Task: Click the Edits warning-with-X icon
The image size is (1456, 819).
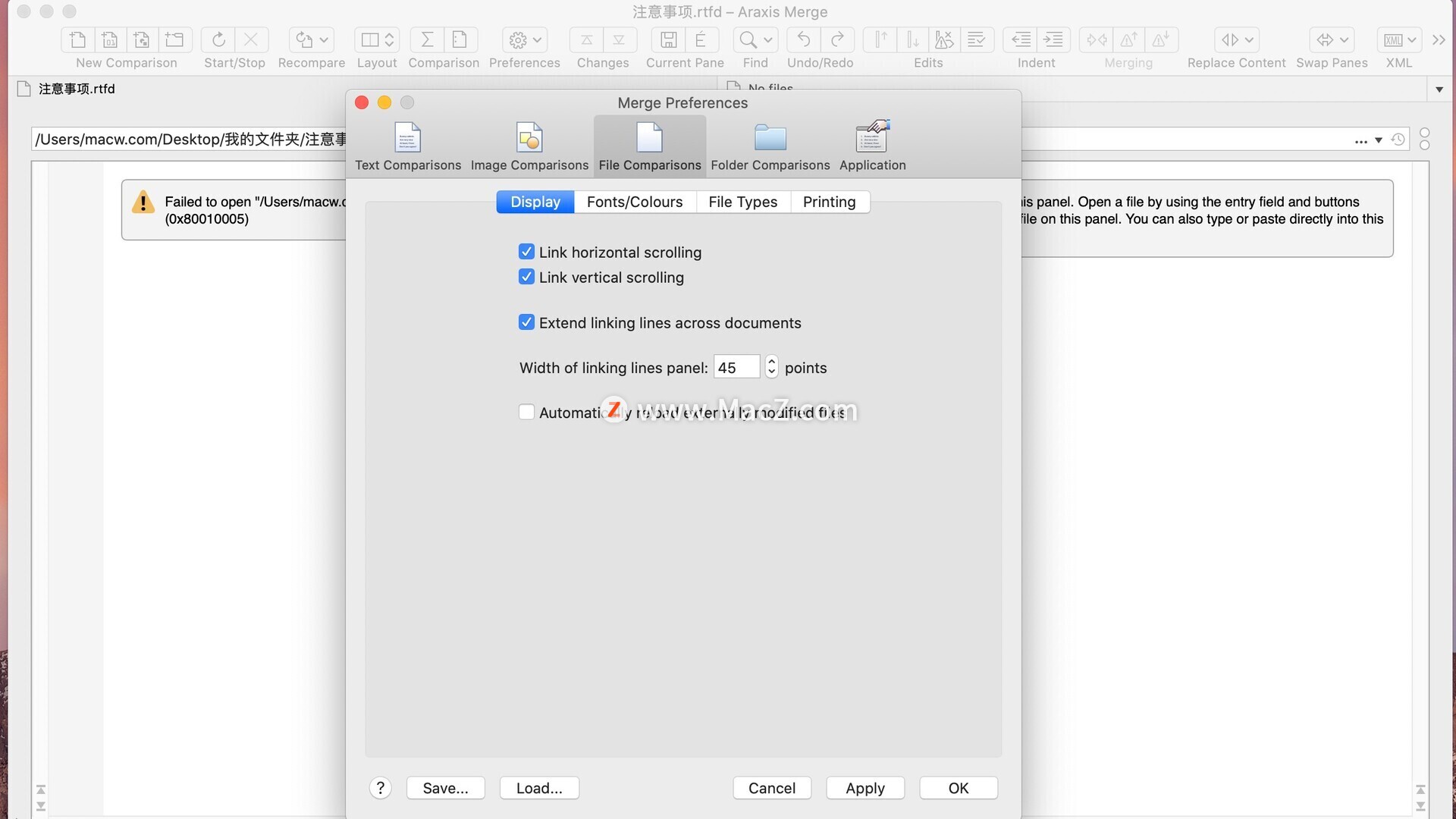Action: pos(944,39)
